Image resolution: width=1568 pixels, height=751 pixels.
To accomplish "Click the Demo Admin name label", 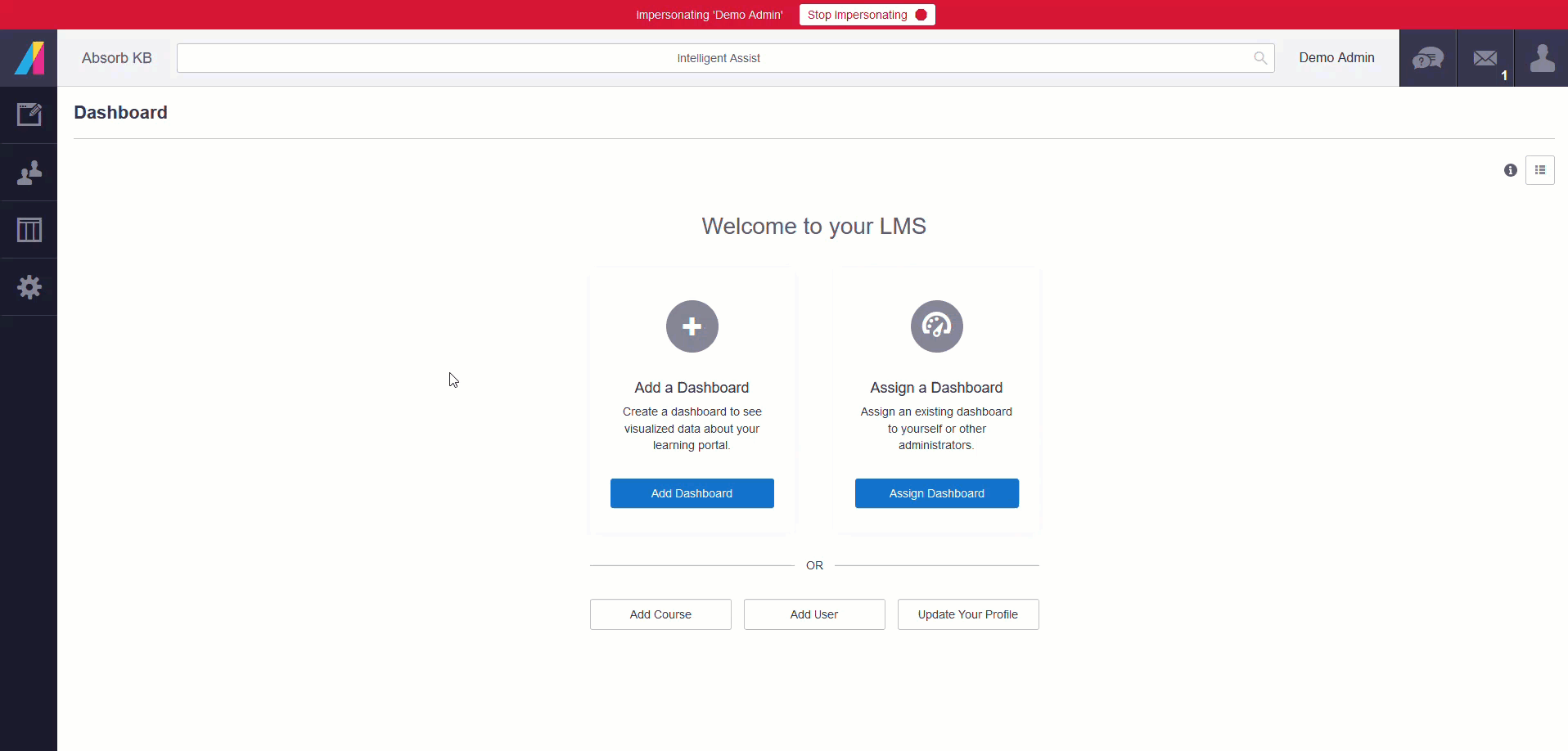I will click(x=1336, y=58).
